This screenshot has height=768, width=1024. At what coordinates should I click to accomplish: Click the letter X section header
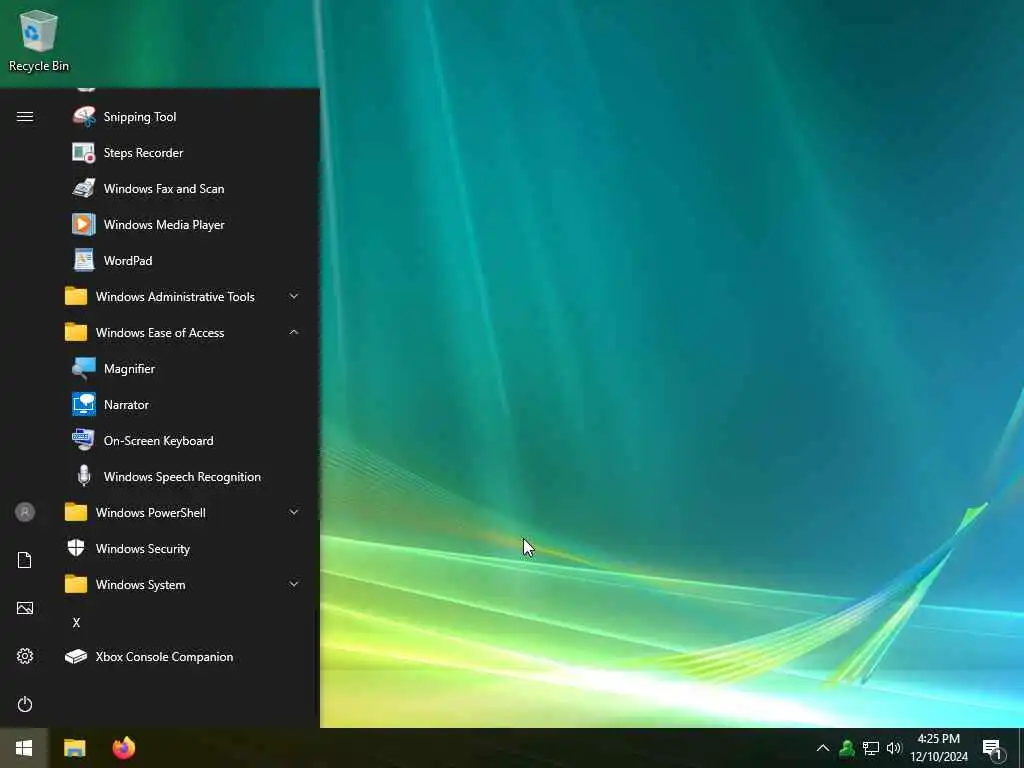click(76, 622)
